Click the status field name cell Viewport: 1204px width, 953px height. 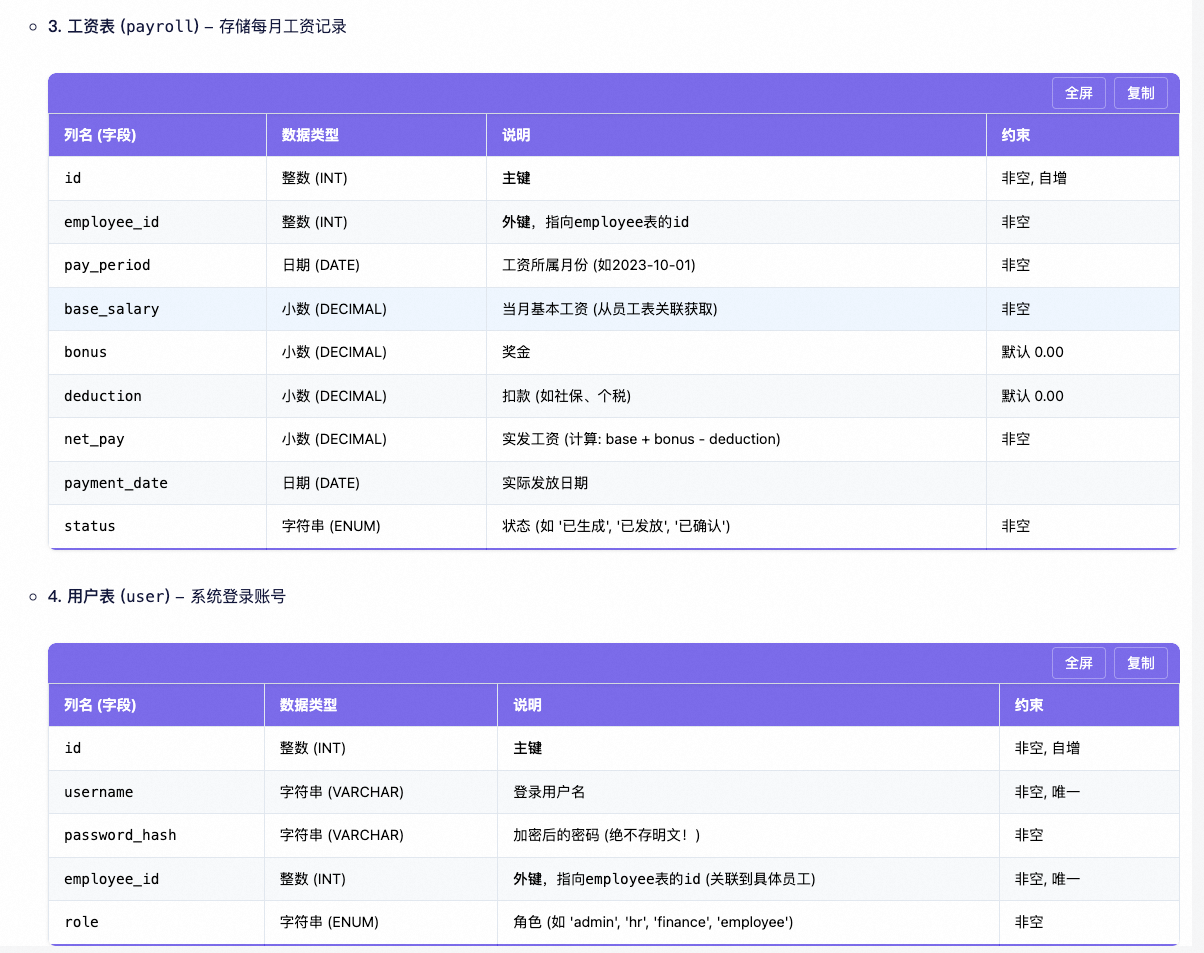click(157, 526)
